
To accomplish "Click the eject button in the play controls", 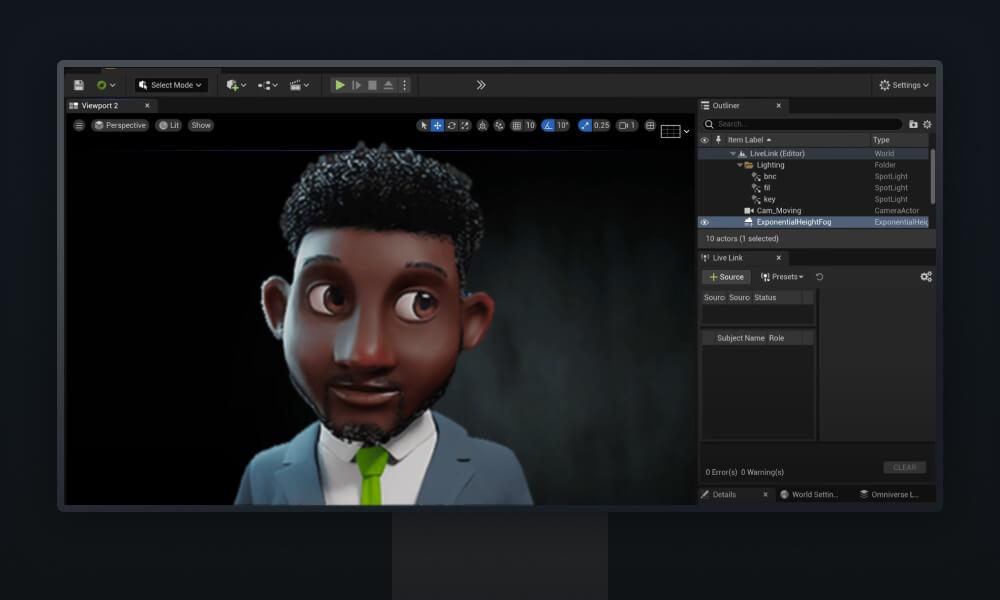I will tap(388, 85).
